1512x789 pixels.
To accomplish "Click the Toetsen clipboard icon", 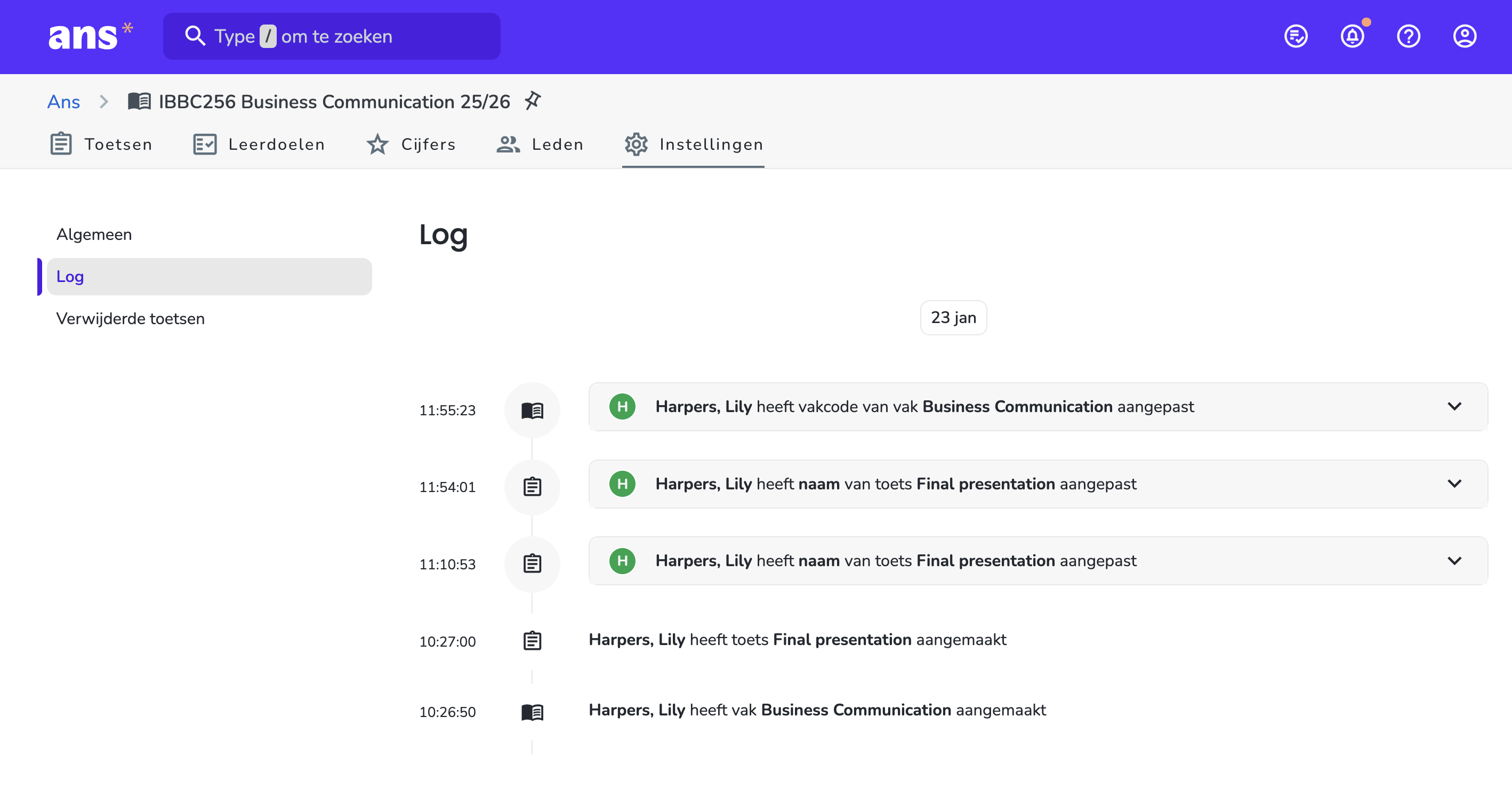I will coord(61,144).
